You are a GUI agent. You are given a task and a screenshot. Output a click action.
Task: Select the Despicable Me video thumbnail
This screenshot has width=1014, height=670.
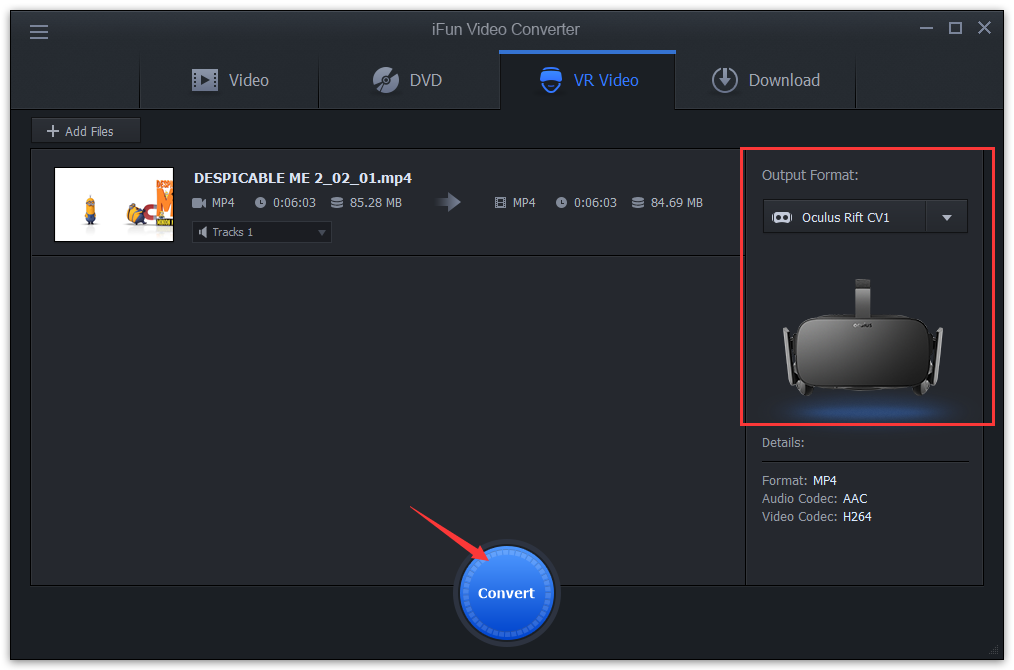click(x=114, y=204)
